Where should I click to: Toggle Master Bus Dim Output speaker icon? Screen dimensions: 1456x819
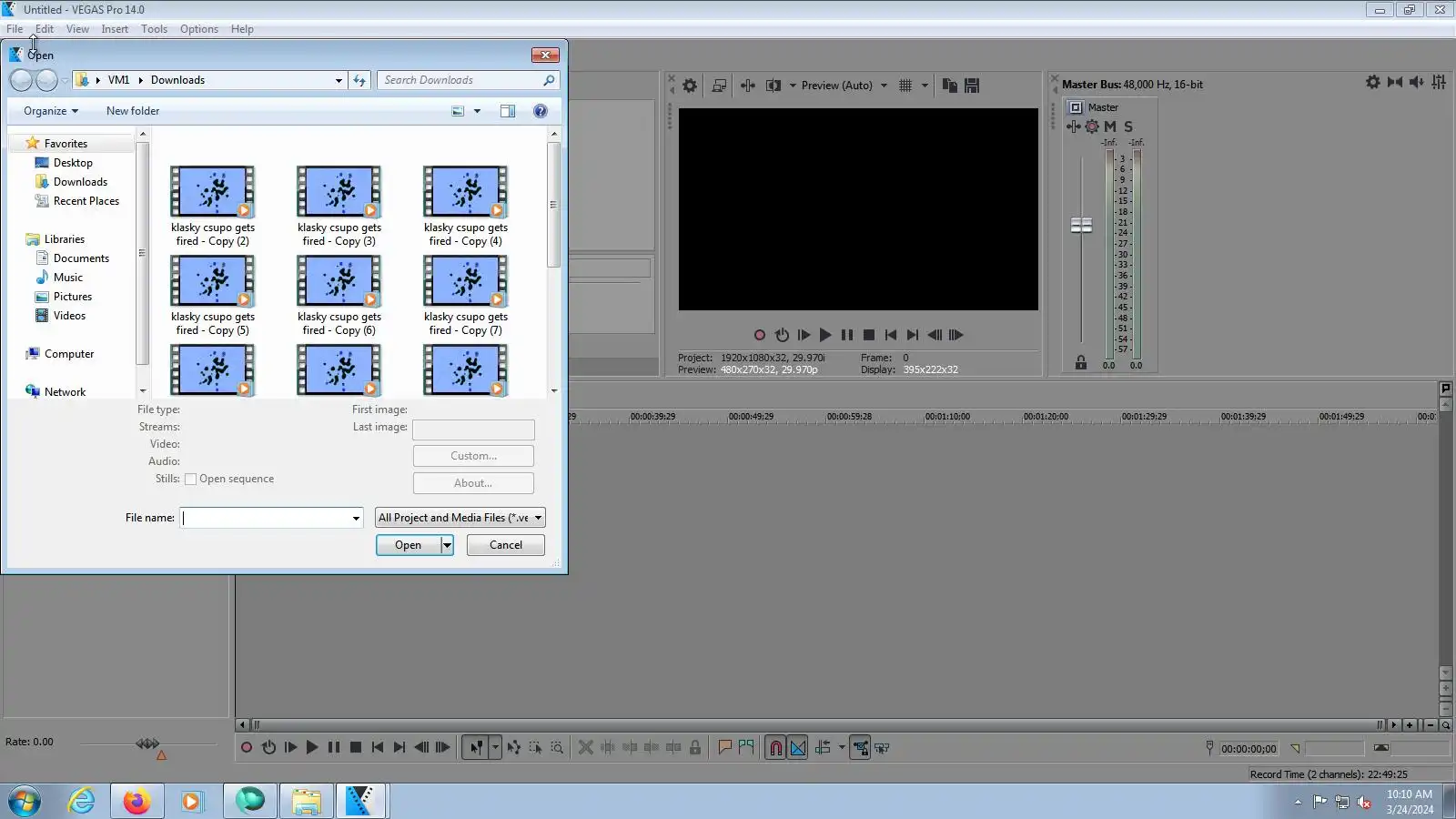point(1417,83)
